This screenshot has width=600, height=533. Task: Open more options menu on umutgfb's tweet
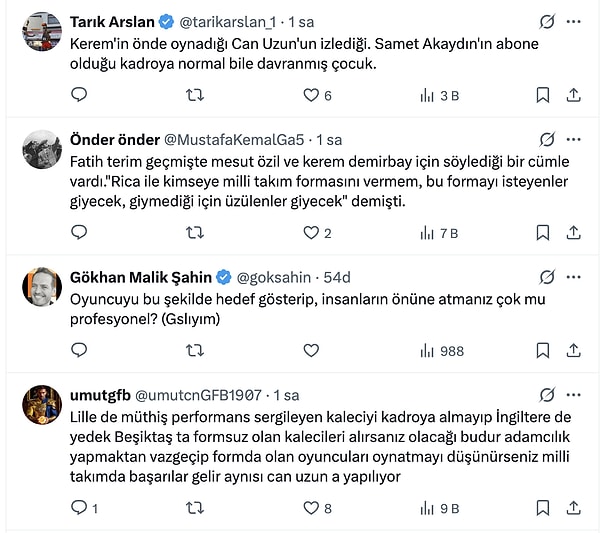574,394
